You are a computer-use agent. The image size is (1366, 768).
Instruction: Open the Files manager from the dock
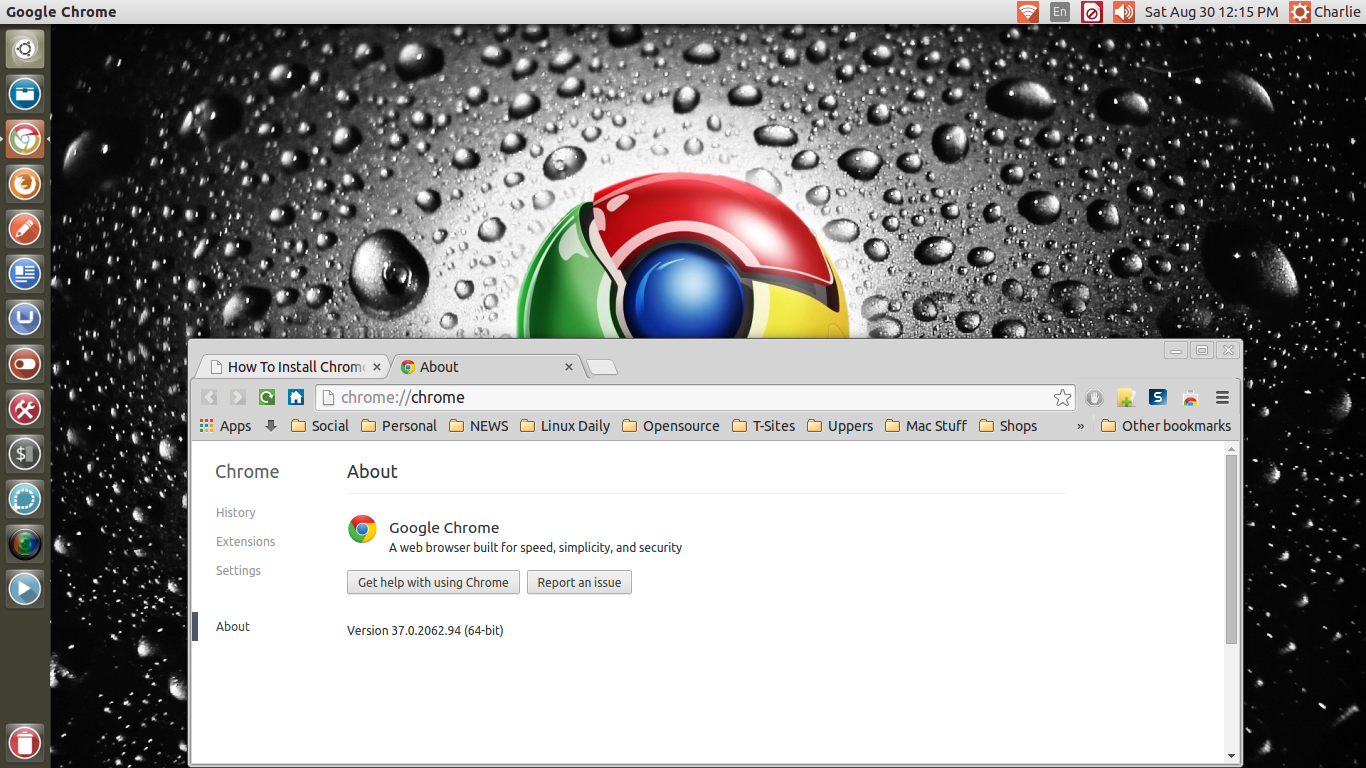tap(25, 94)
